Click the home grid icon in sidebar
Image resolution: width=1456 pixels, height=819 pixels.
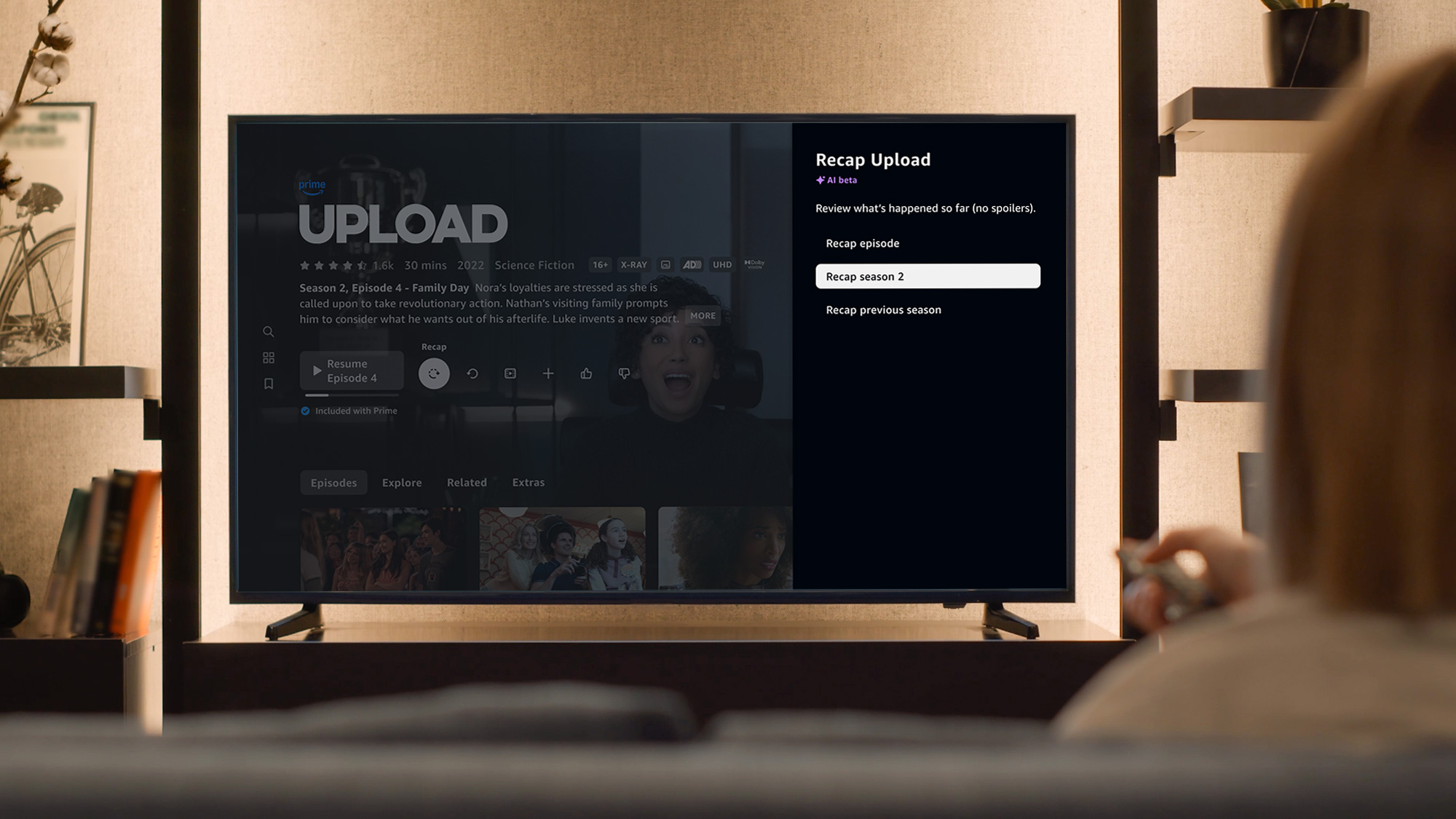pyautogui.click(x=268, y=357)
